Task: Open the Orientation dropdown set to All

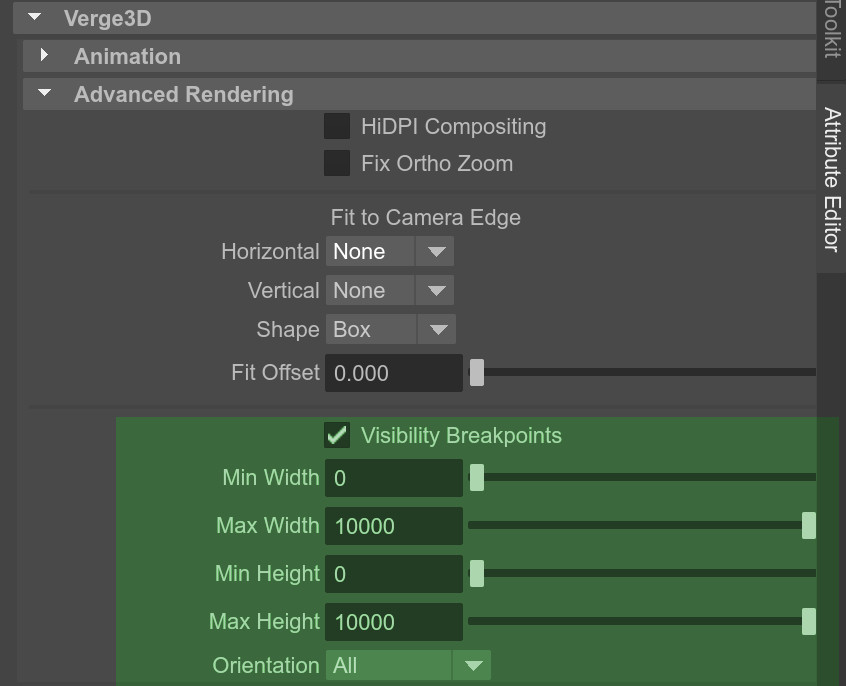Action: pyautogui.click(x=408, y=665)
